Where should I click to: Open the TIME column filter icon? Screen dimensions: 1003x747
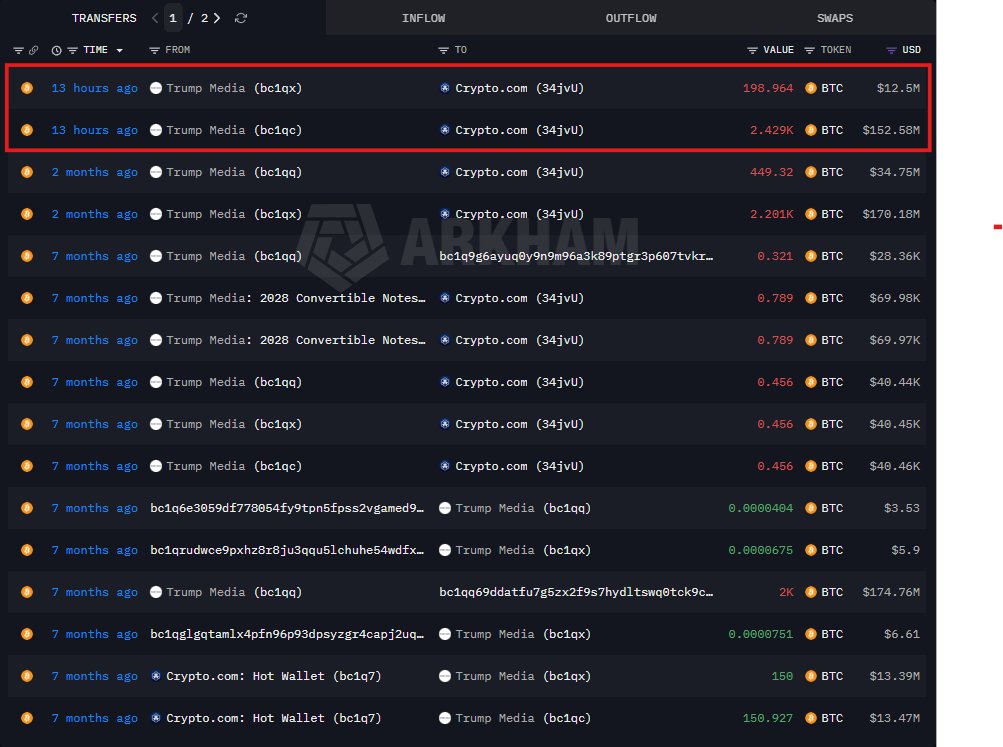point(72,50)
